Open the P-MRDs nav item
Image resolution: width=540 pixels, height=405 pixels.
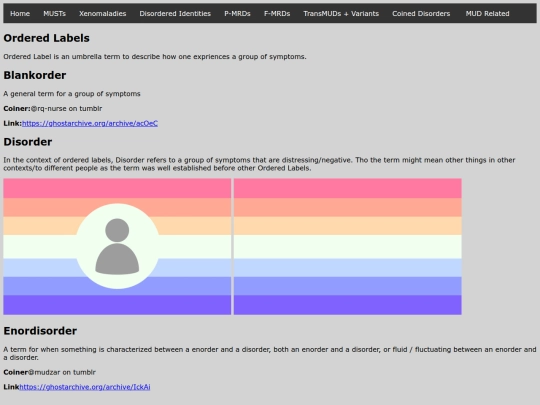tap(237, 13)
